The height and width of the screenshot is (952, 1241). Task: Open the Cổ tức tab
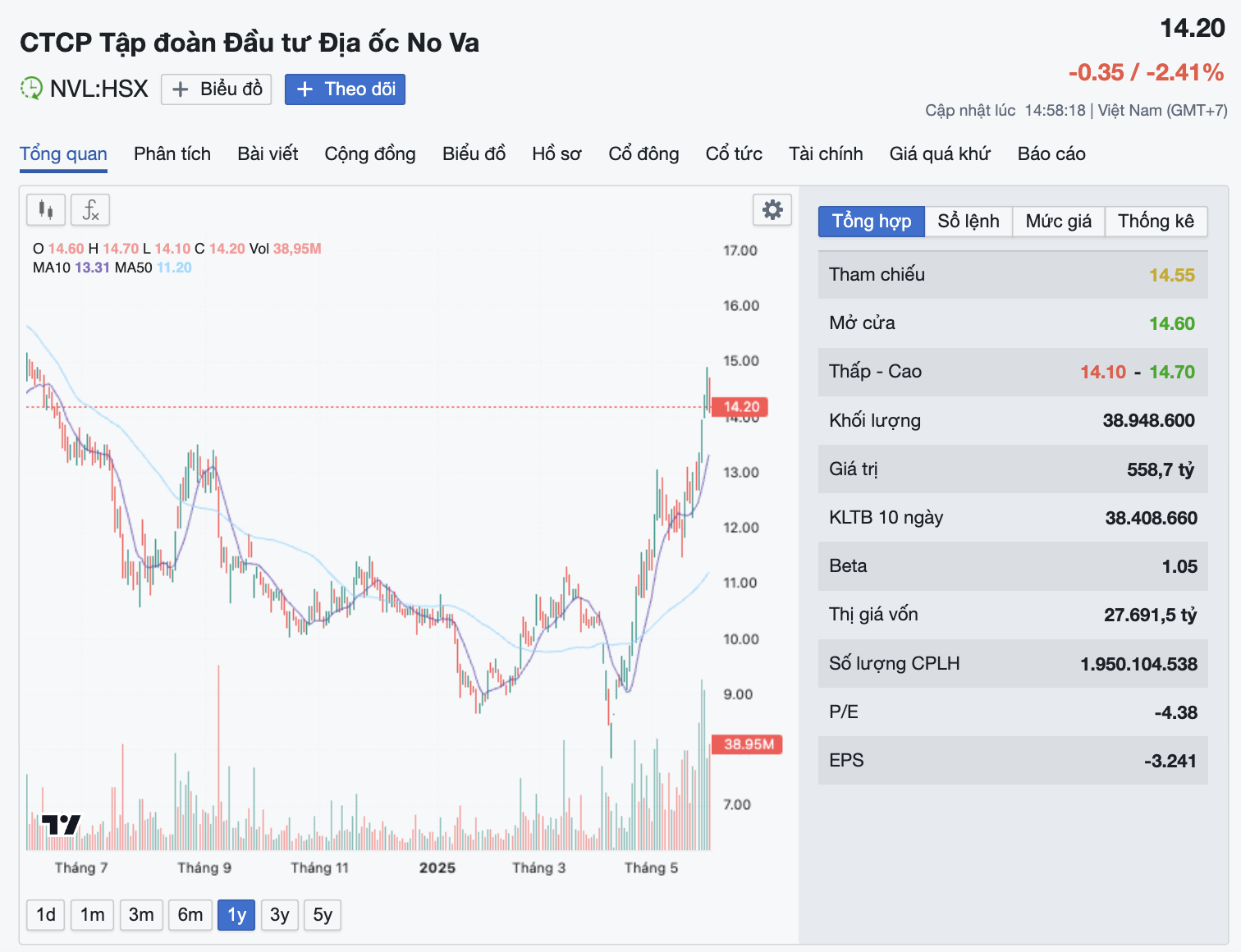tap(734, 154)
